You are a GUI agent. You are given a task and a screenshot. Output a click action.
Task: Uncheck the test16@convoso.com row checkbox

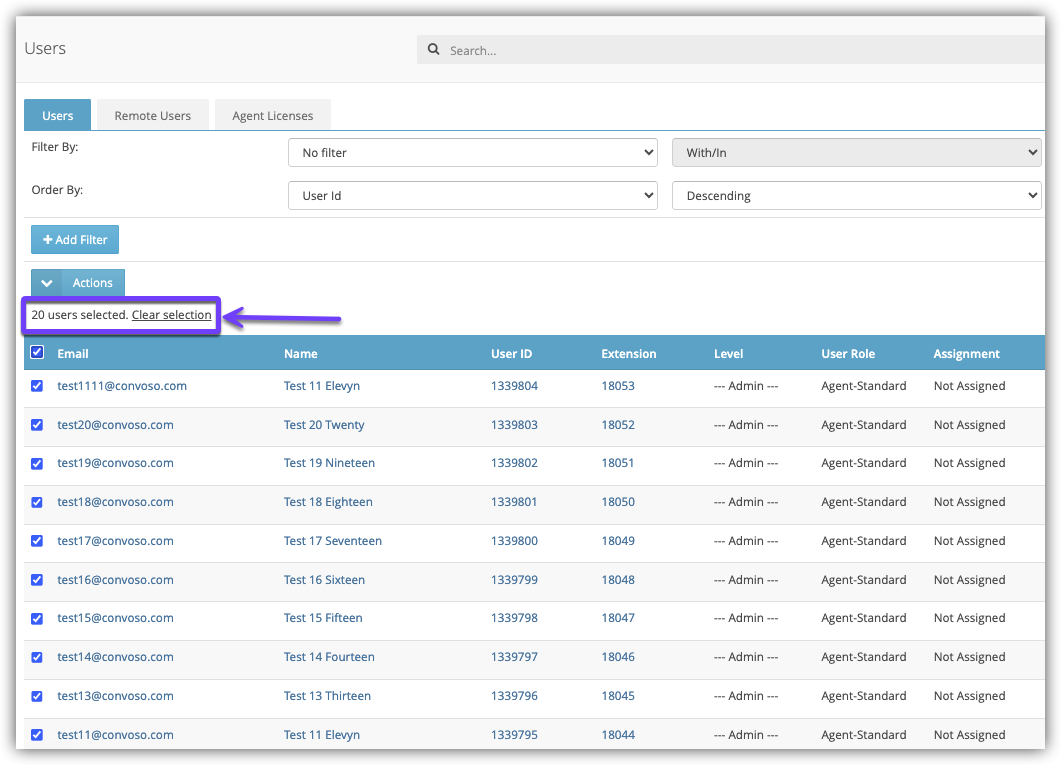37,580
